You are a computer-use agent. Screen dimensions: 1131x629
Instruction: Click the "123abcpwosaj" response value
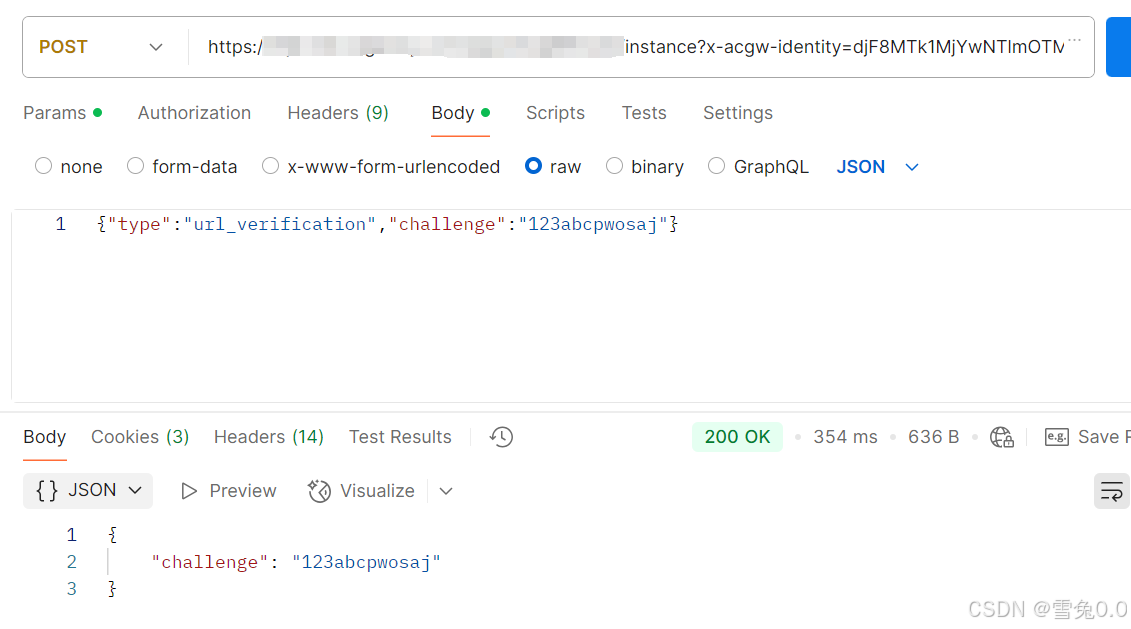pos(366,562)
